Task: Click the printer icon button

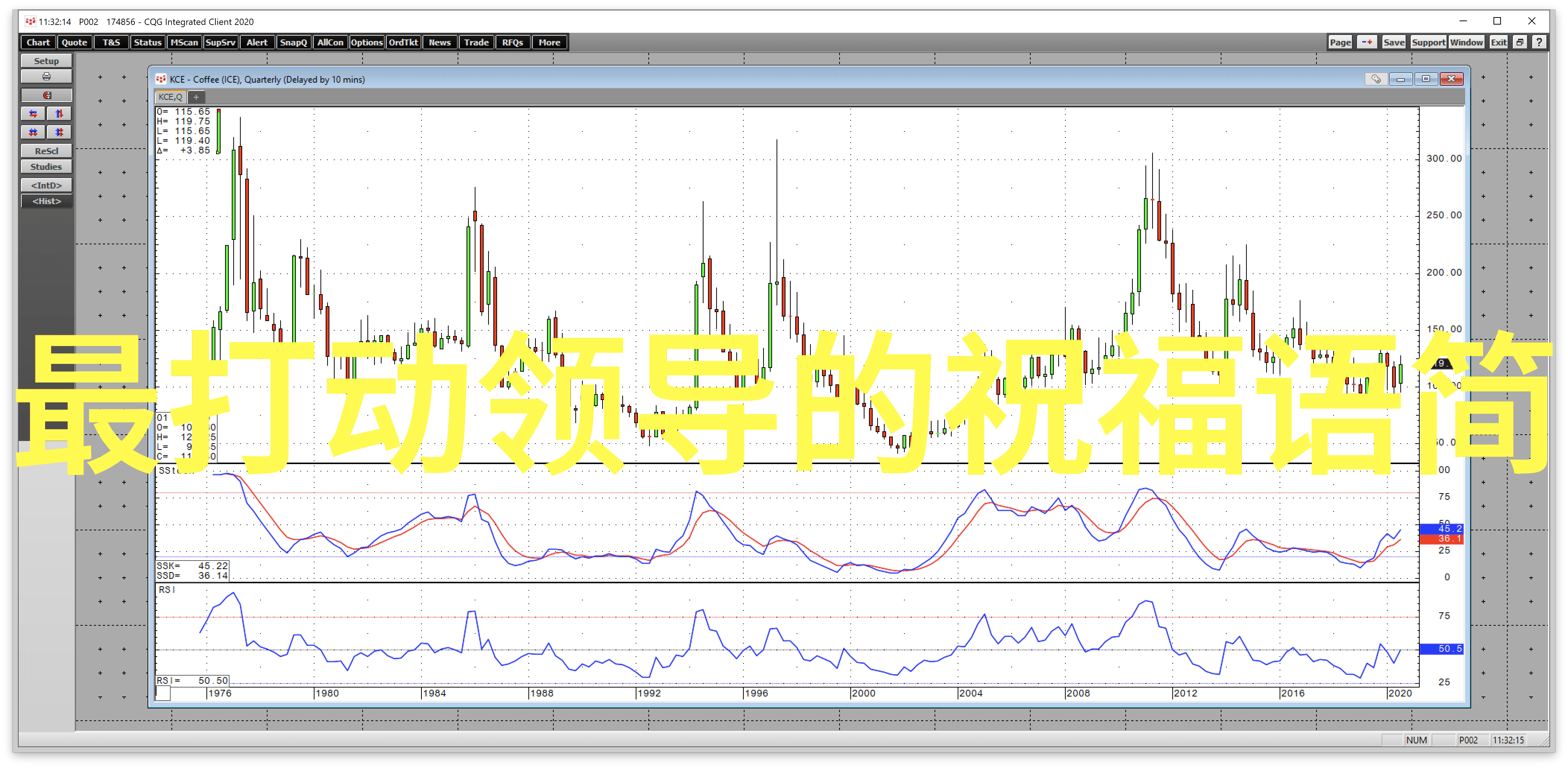Action: [46, 77]
